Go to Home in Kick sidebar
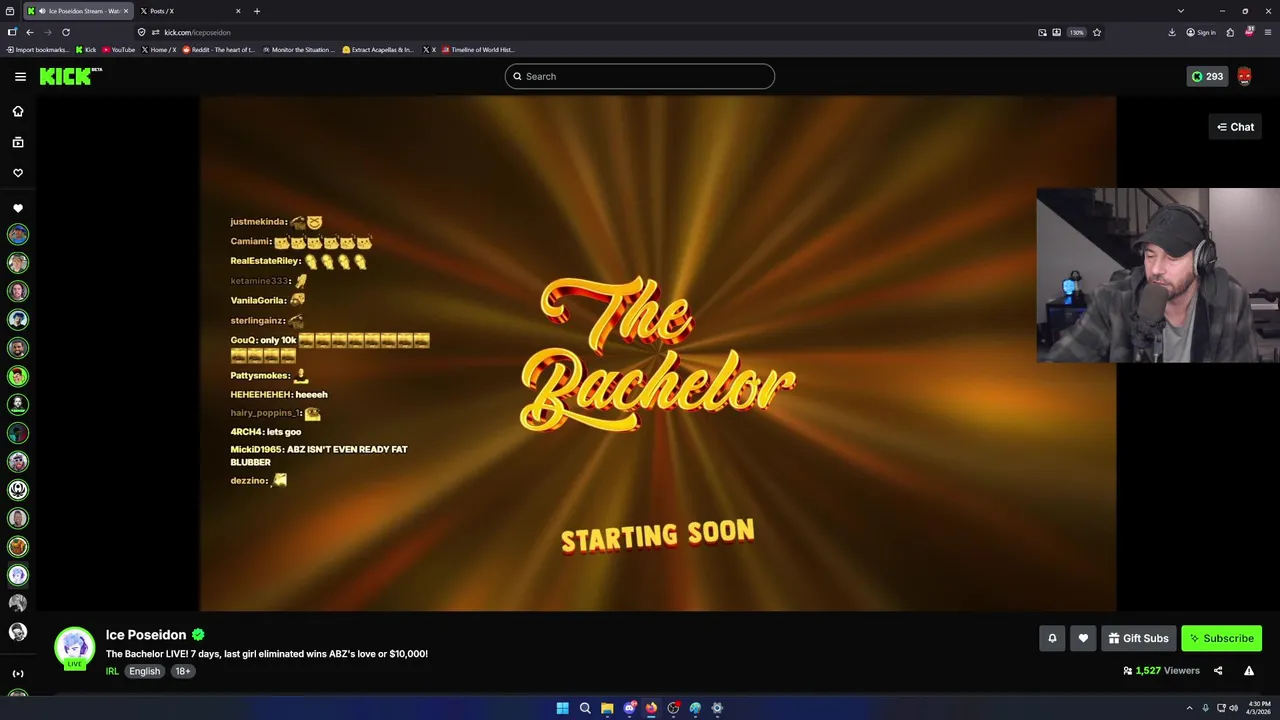 click(x=18, y=111)
